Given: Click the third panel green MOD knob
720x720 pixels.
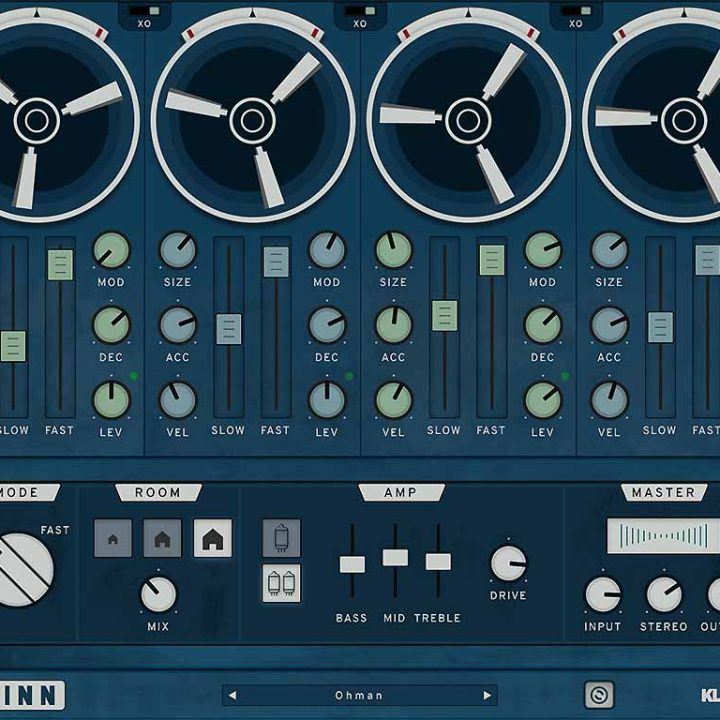Looking at the screenshot, I should point(543,250).
